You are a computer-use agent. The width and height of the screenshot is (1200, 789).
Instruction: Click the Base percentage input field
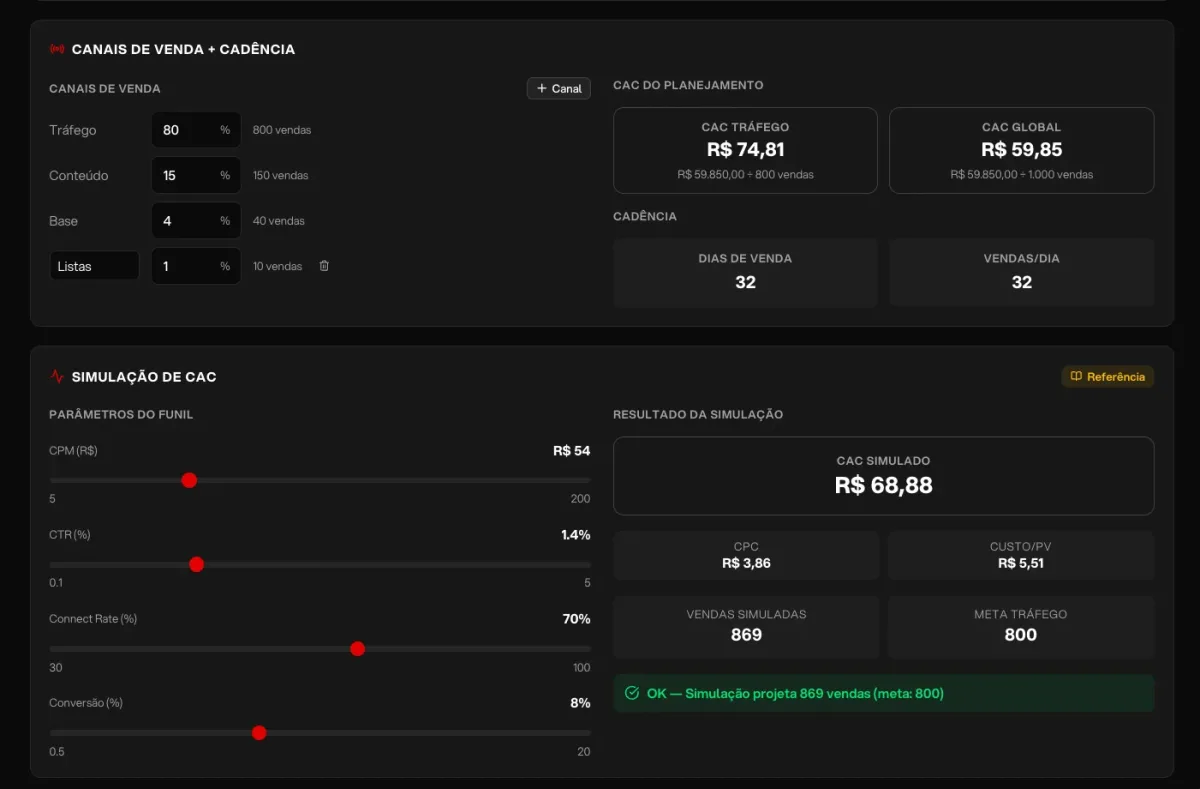pyautogui.click(x=196, y=221)
